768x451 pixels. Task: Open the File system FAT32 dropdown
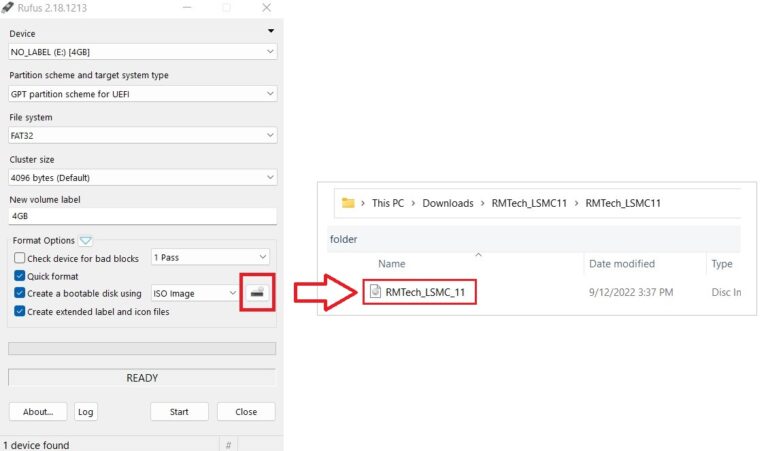tap(143, 136)
